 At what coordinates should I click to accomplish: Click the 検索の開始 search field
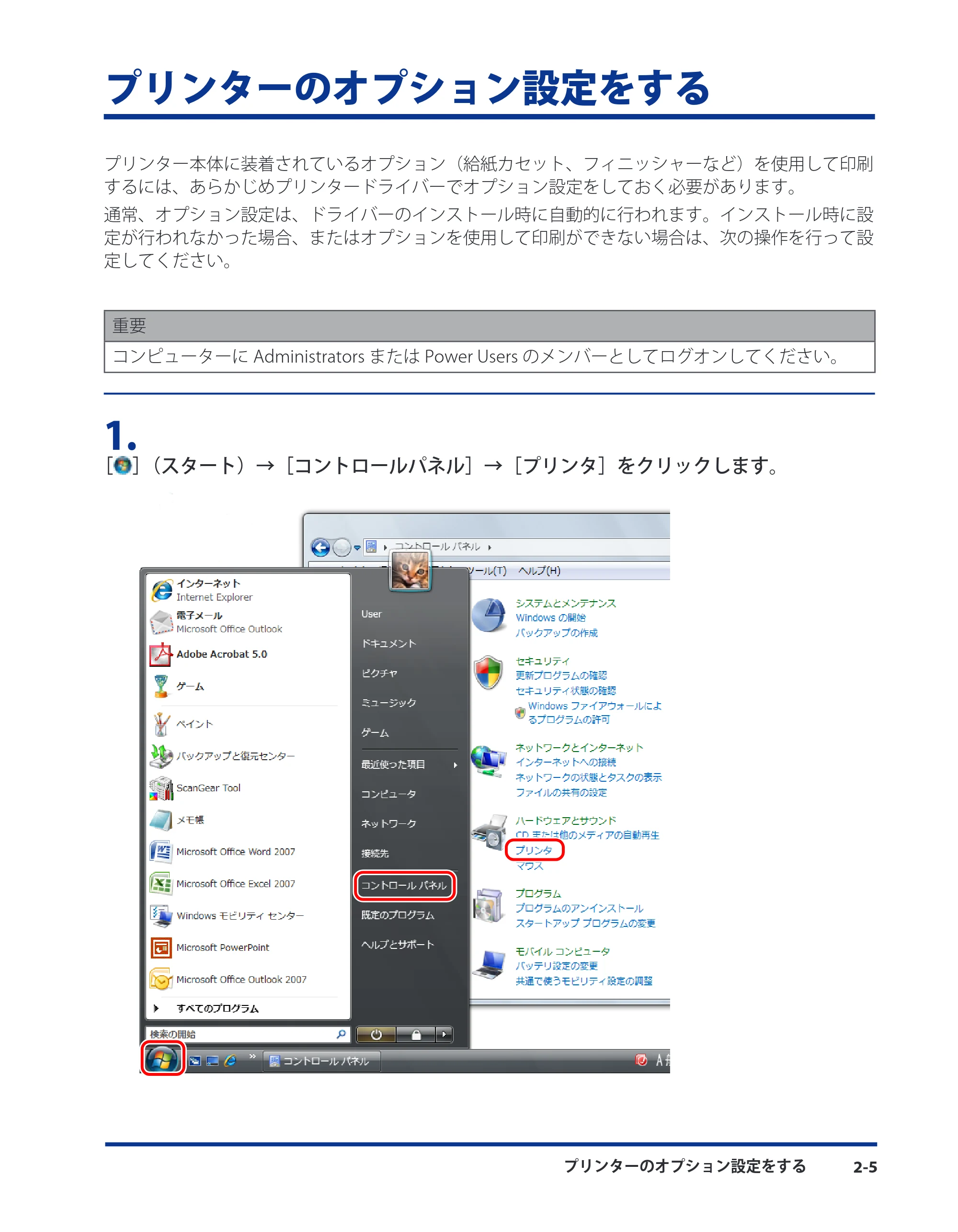(x=248, y=1035)
